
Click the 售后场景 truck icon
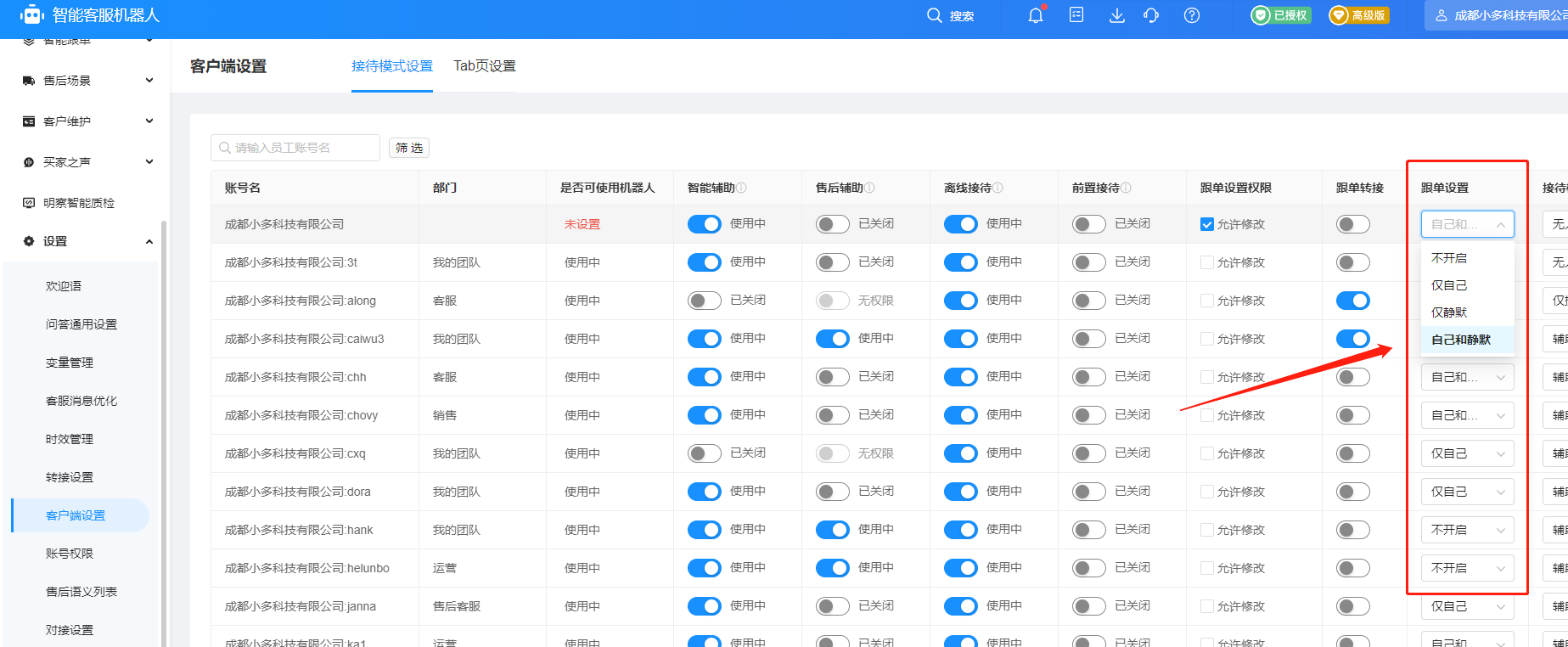click(29, 81)
